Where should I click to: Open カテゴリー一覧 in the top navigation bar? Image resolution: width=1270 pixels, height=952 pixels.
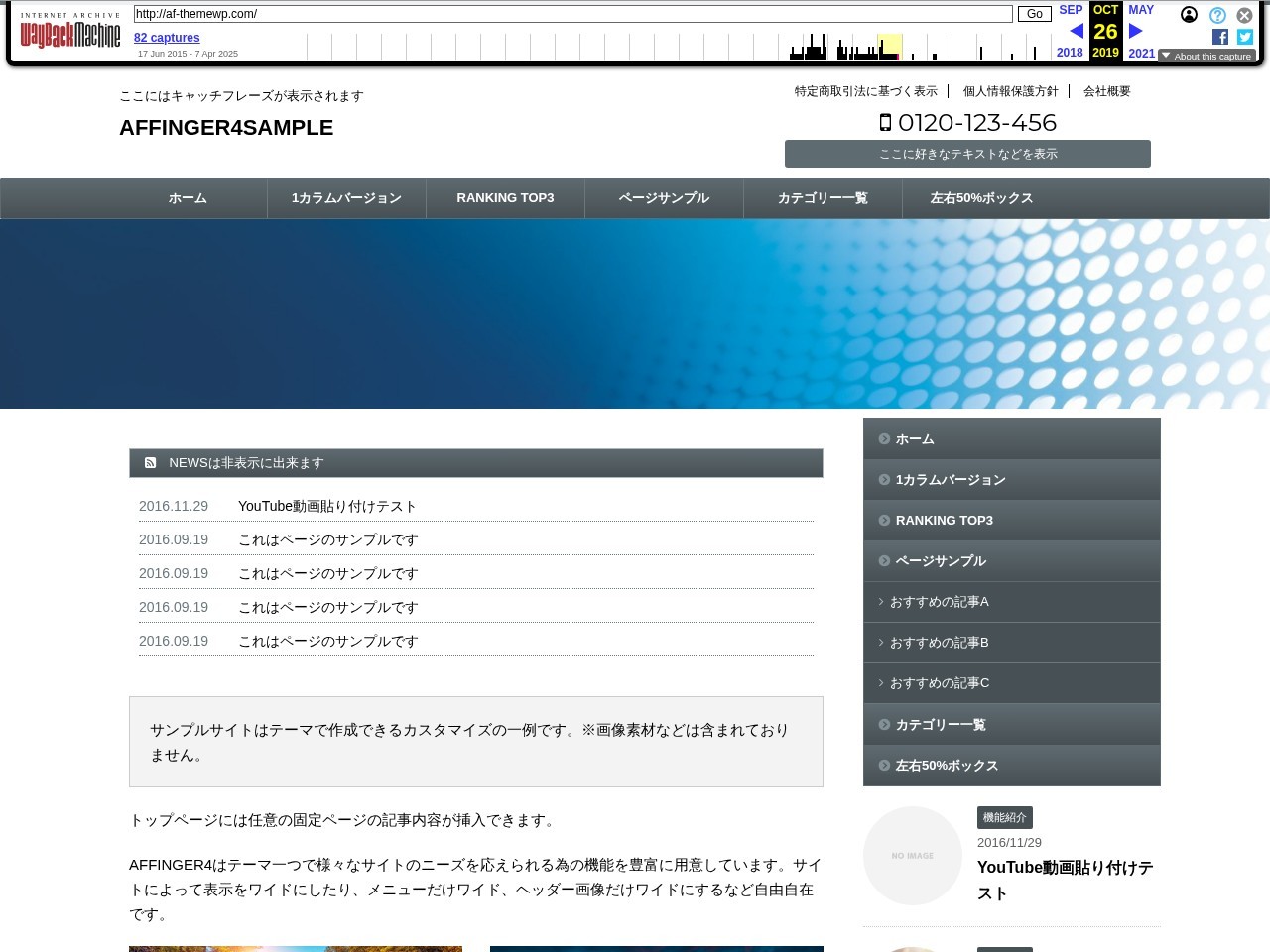823,198
